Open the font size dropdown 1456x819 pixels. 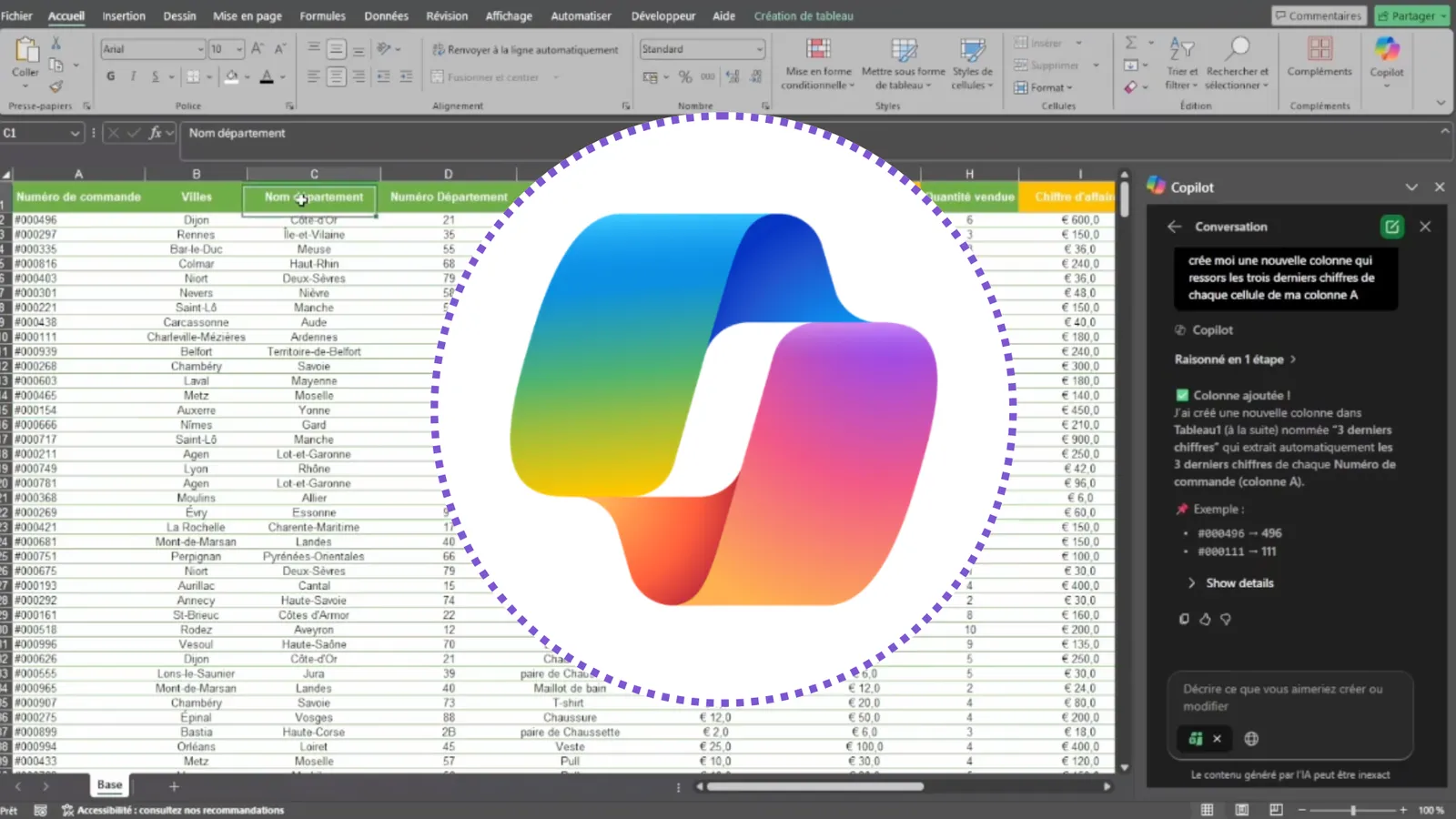tap(239, 49)
